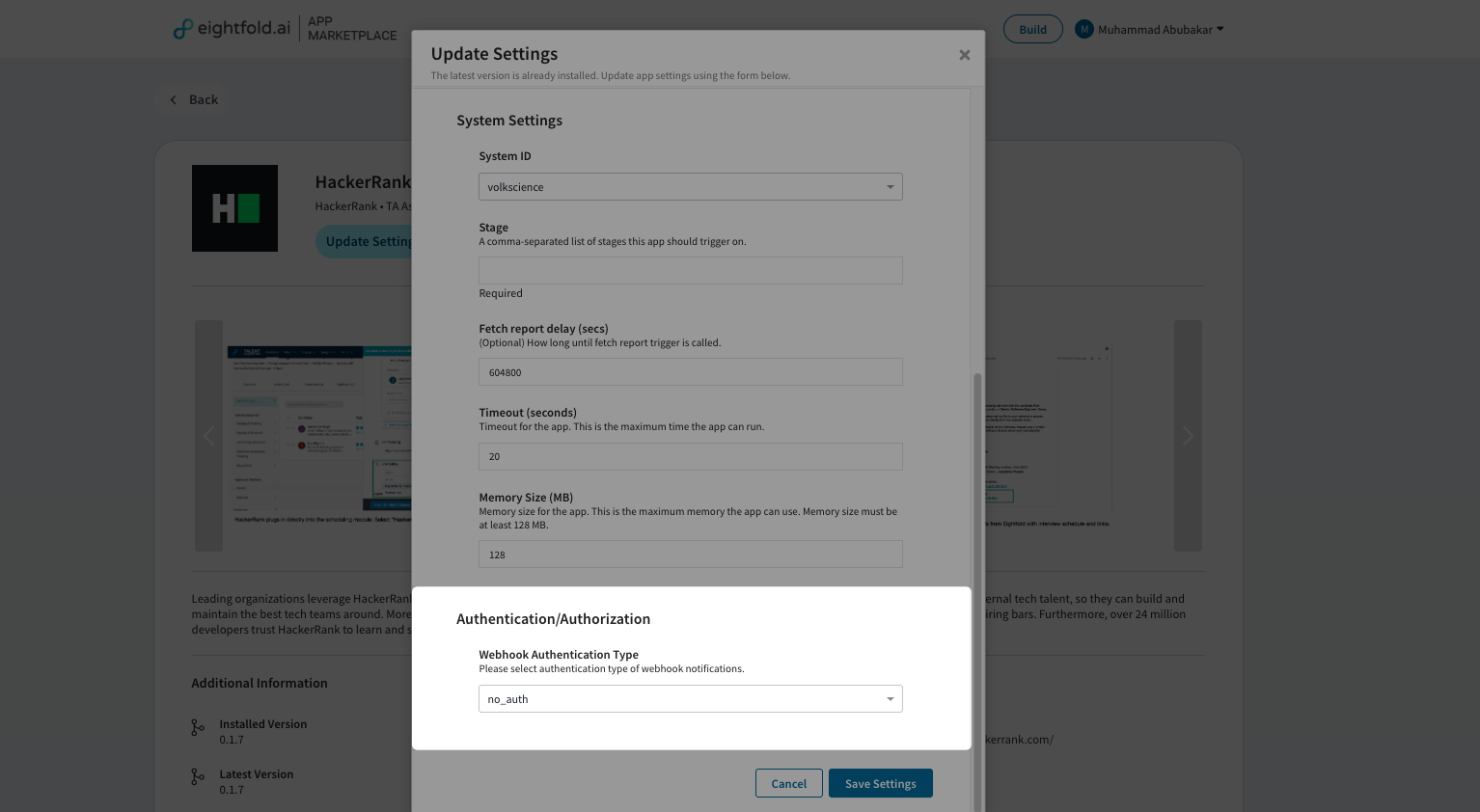Viewport: 1480px width, 812px height.
Task: Go Back to previous page
Action: click(194, 99)
